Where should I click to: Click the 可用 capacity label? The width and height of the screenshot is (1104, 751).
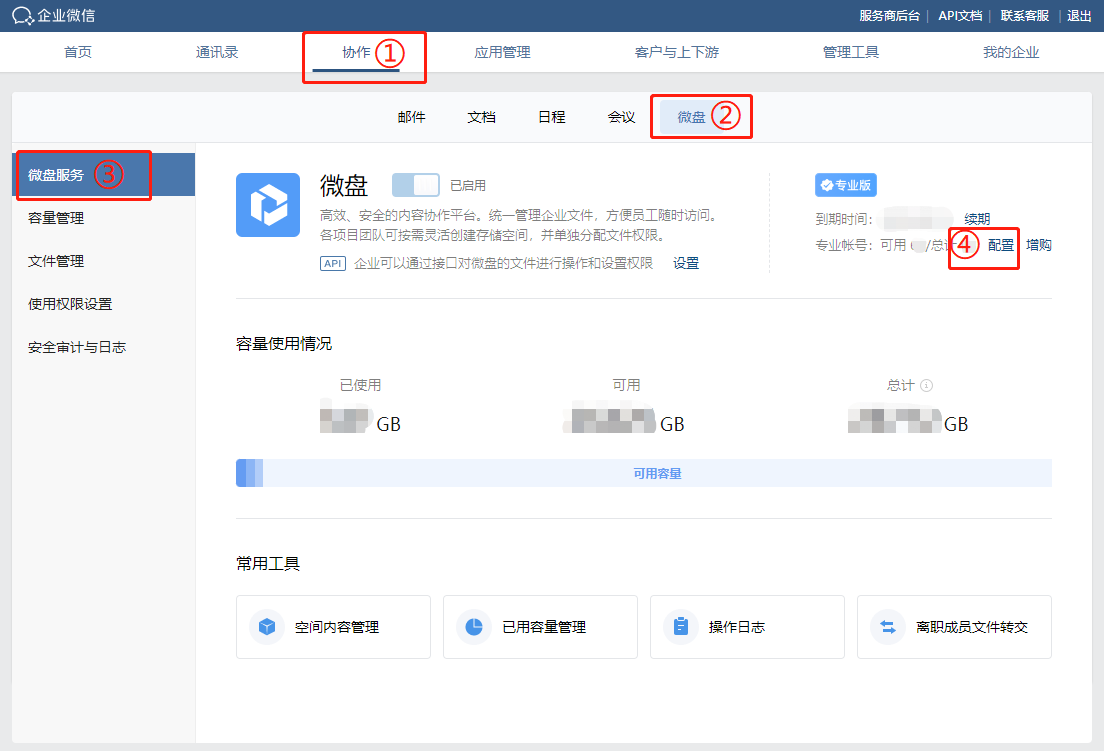coord(627,385)
